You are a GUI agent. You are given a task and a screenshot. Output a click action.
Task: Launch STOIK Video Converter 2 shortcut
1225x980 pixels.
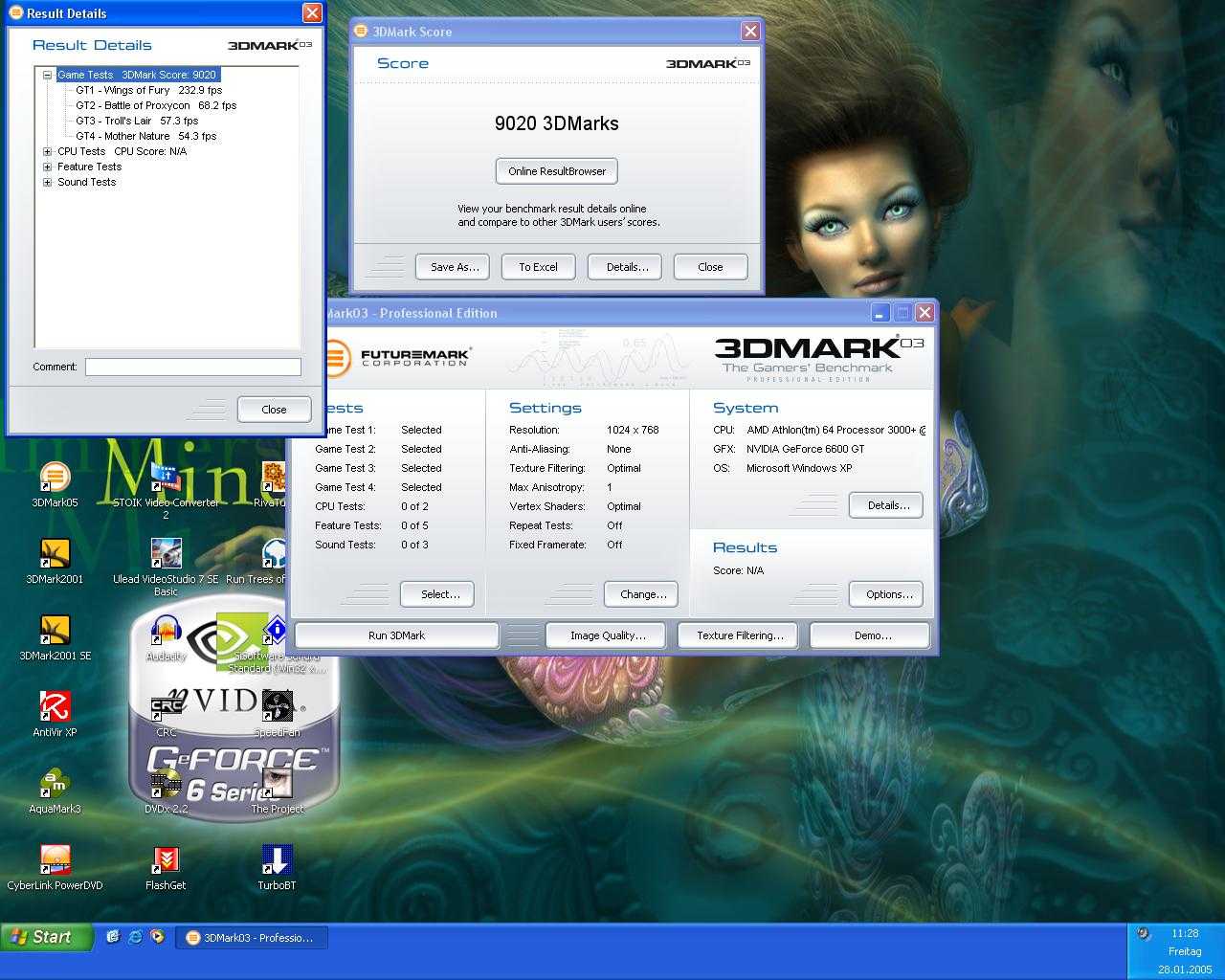point(166,489)
